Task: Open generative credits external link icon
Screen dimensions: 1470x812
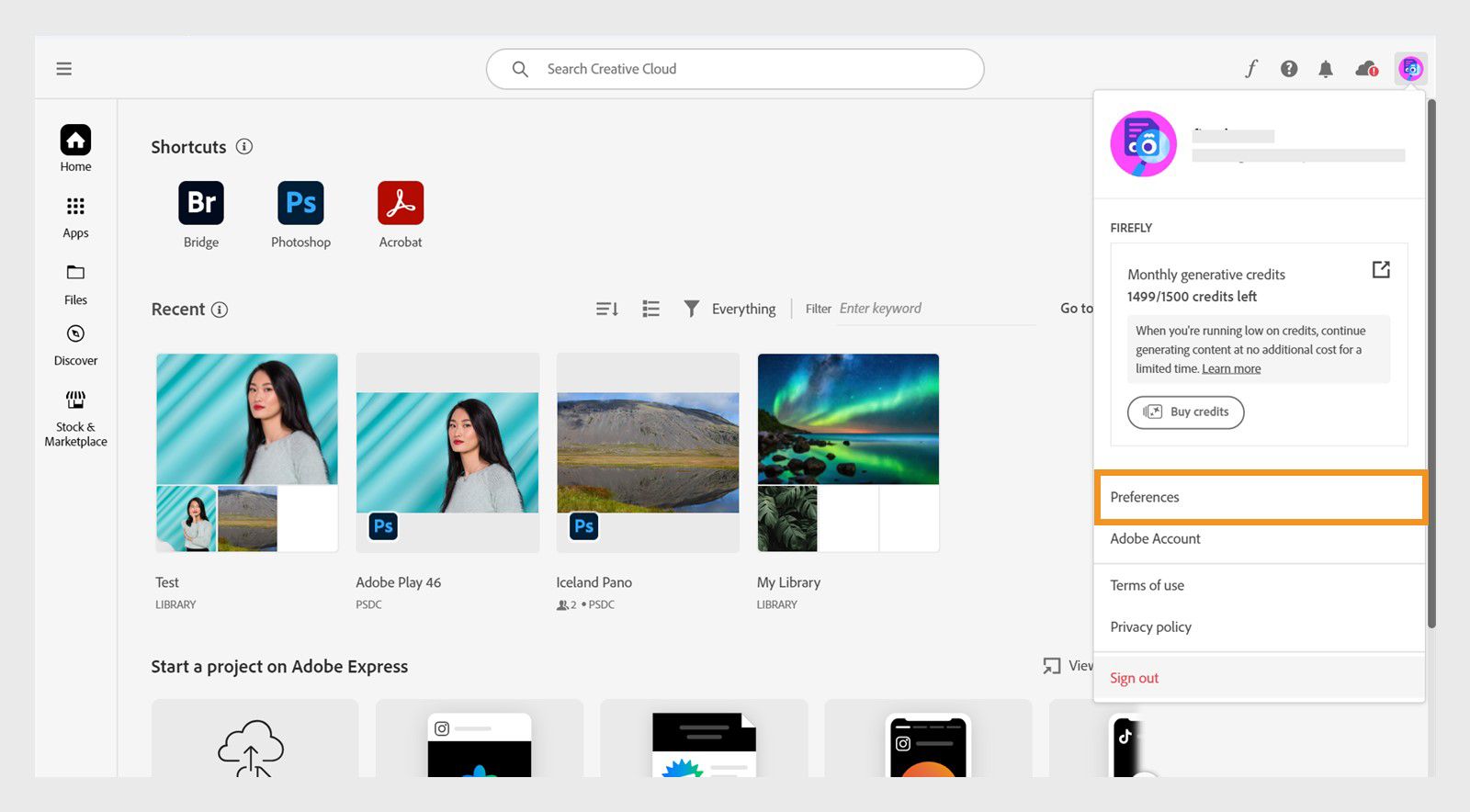Action: [x=1381, y=269]
